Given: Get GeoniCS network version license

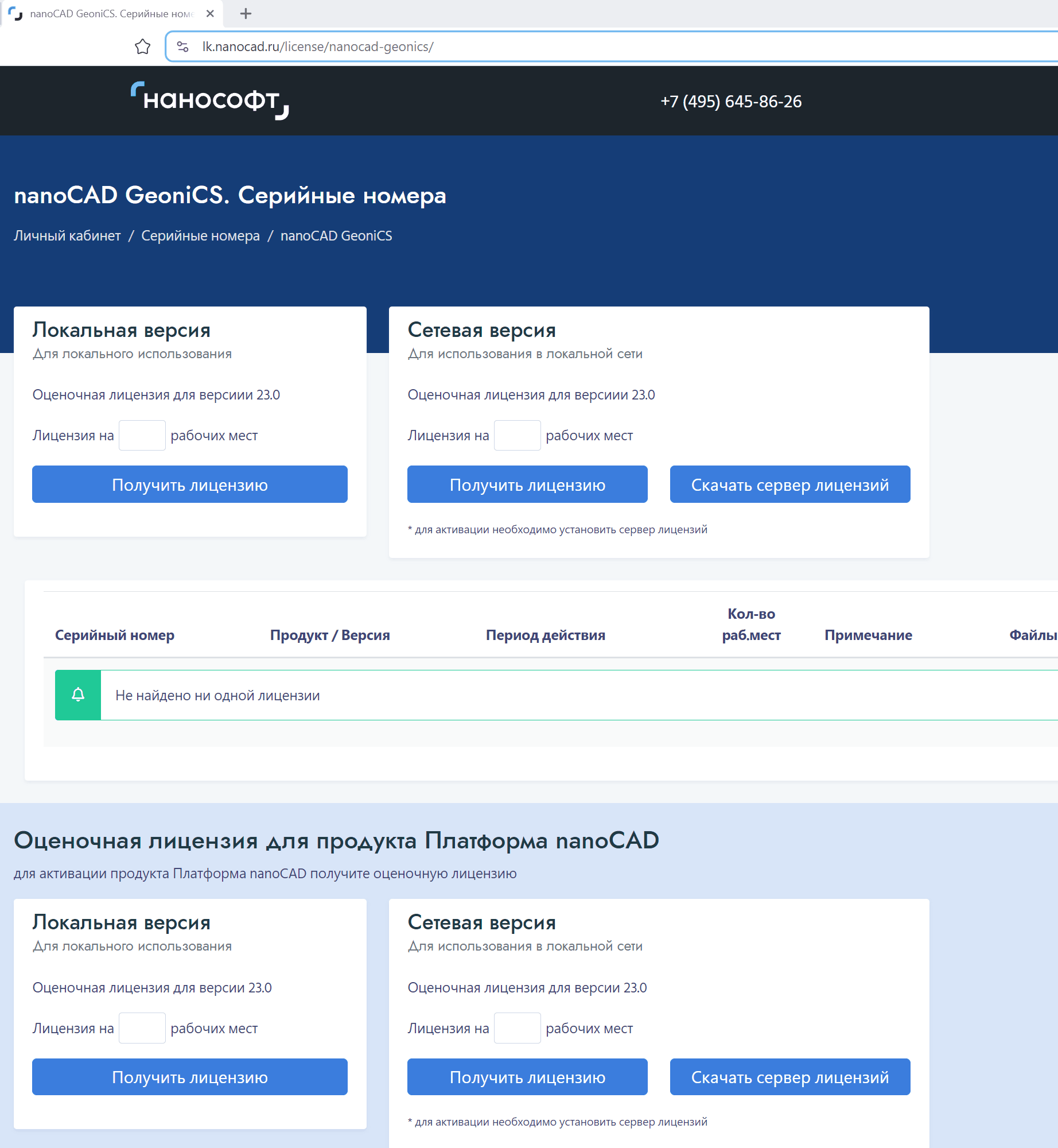Looking at the screenshot, I should coord(527,484).
